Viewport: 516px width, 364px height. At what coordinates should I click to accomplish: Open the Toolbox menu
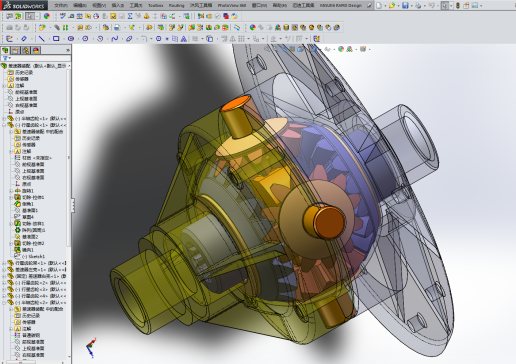156,5
